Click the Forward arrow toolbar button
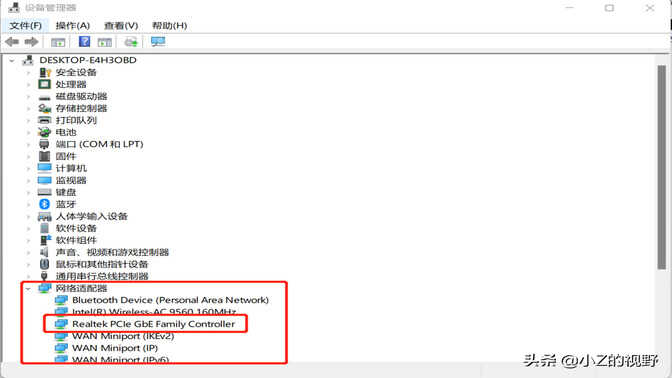672x378 pixels. 31,42
